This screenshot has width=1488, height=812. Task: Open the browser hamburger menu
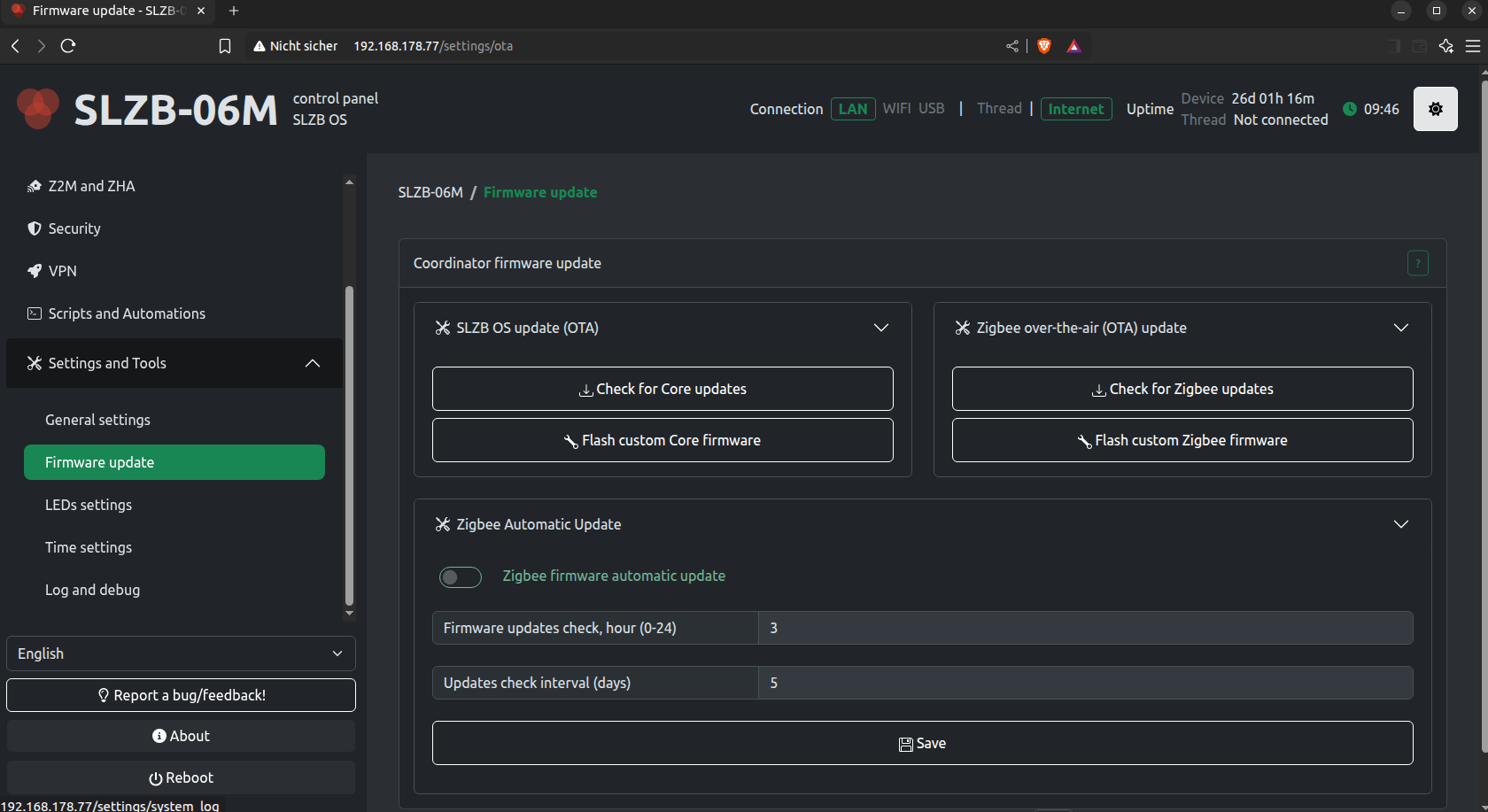tap(1473, 46)
